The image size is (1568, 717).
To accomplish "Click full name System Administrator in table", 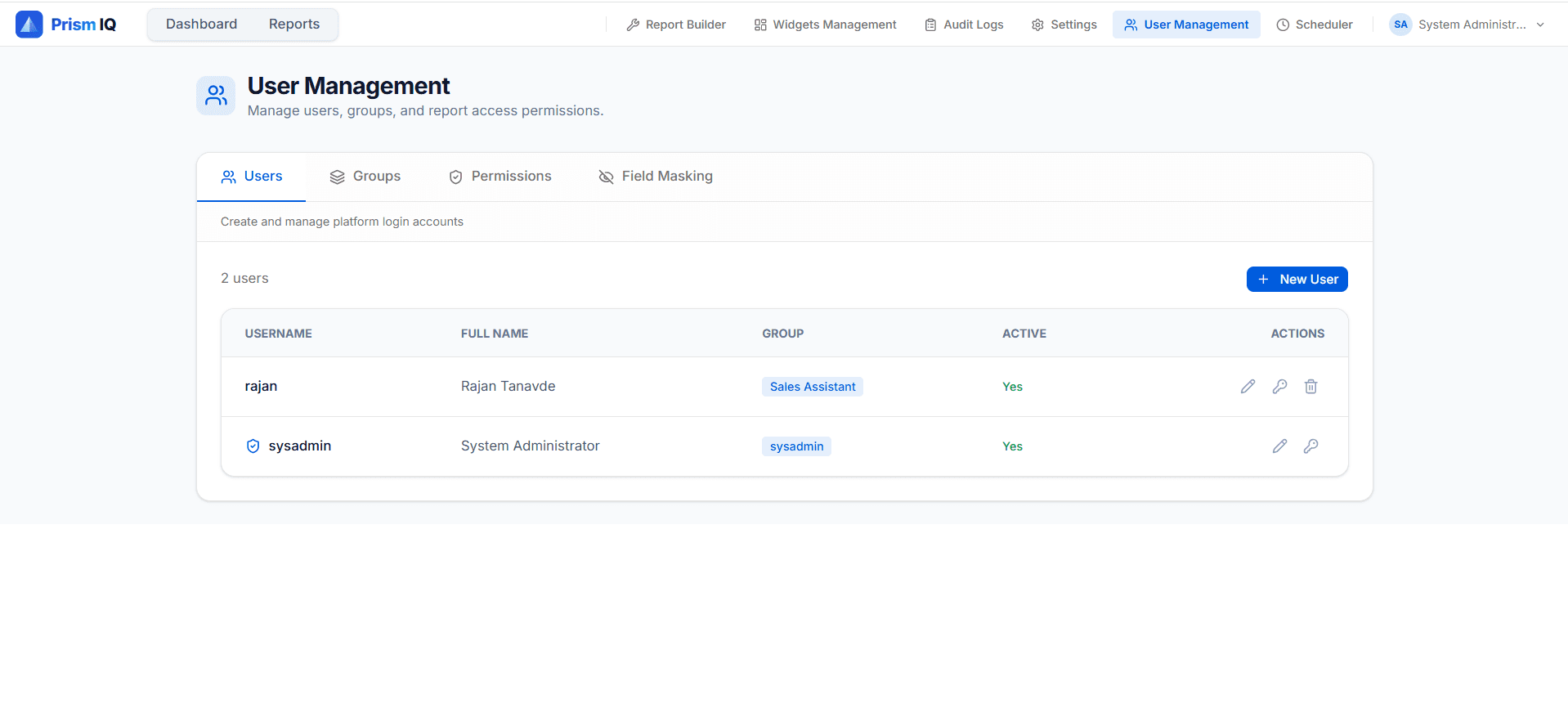I will coord(530,446).
